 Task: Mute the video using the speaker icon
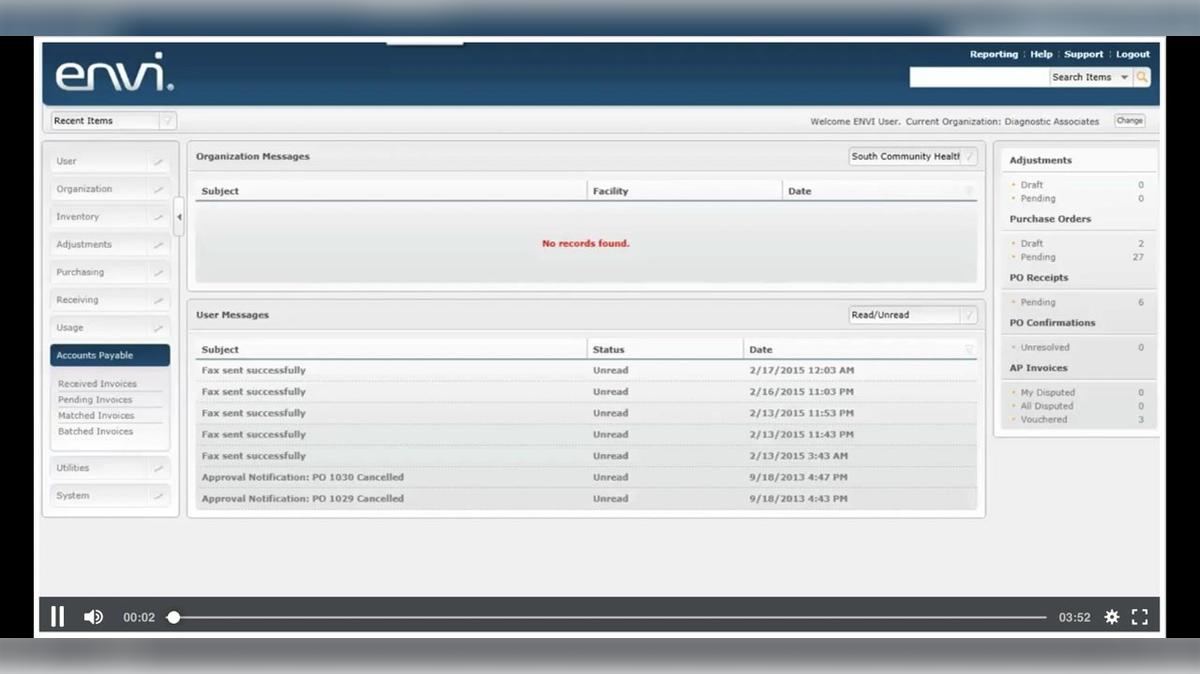(93, 616)
